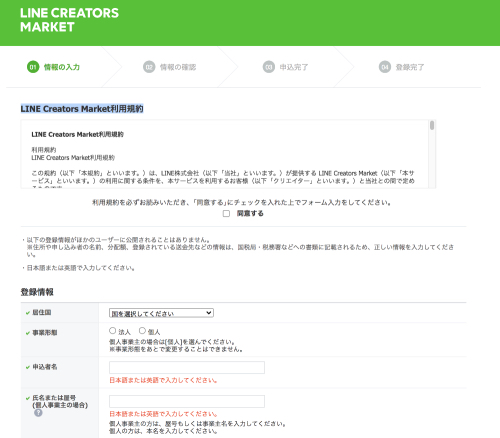Click the 申込者名 input field
The width and height of the screenshot is (500, 438).
(x=187, y=367)
